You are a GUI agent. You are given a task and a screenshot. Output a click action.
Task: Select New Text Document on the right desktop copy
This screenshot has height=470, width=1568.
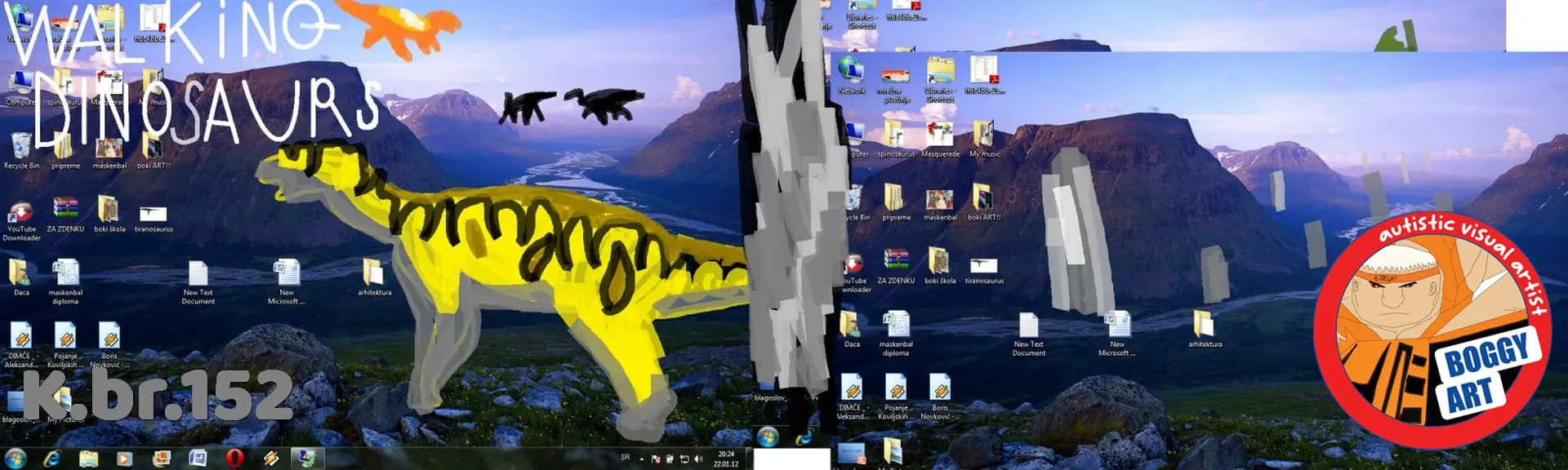[x=1028, y=335]
